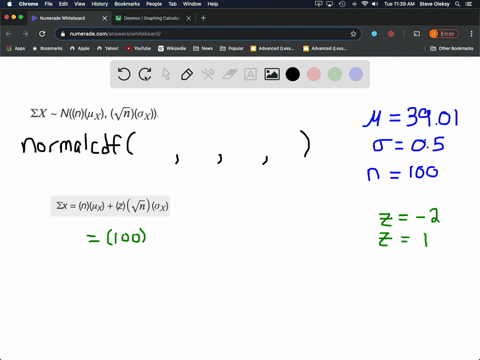This screenshot has height=360, width=480.
Task: Click the AirPlay display icon
Action: (330, 4)
